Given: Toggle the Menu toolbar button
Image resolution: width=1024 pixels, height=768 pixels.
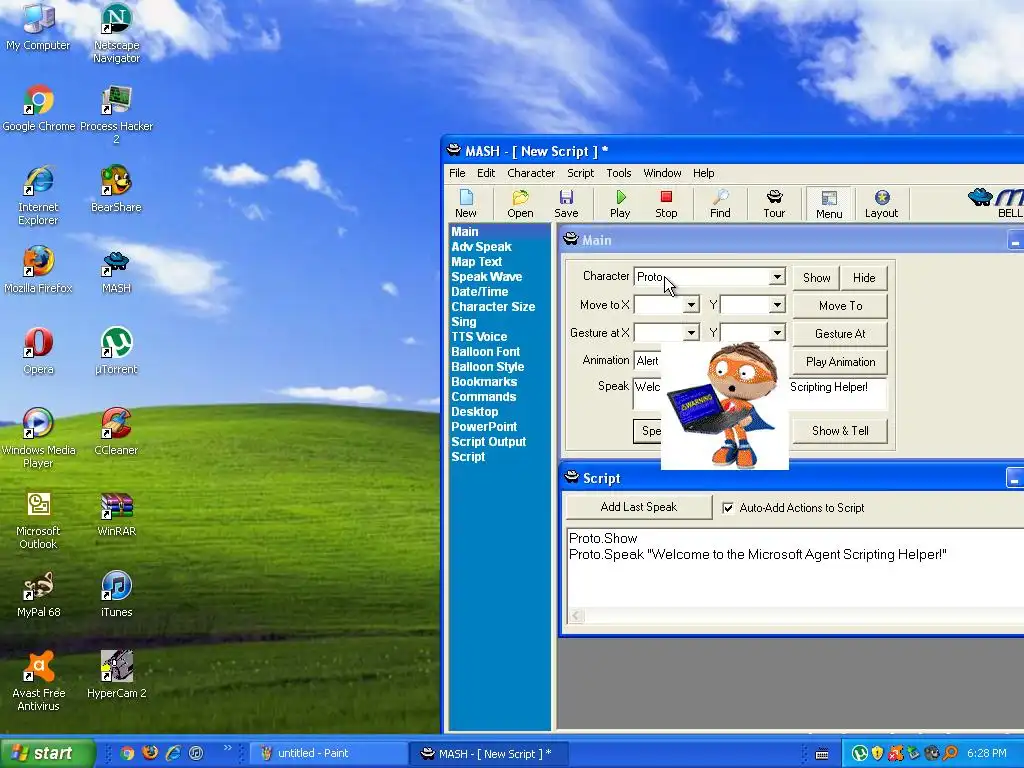Looking at the screenshot, I should coord(829,204).
